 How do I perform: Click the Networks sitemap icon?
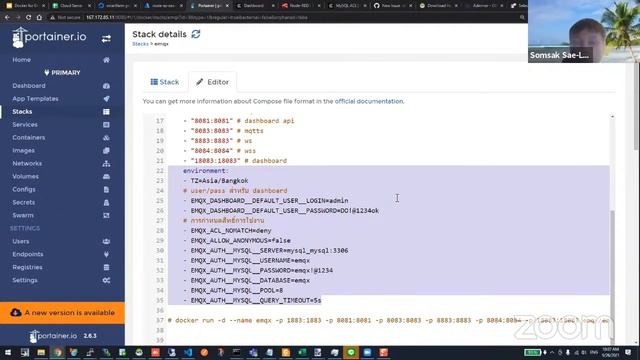click(x=106, y=164)
